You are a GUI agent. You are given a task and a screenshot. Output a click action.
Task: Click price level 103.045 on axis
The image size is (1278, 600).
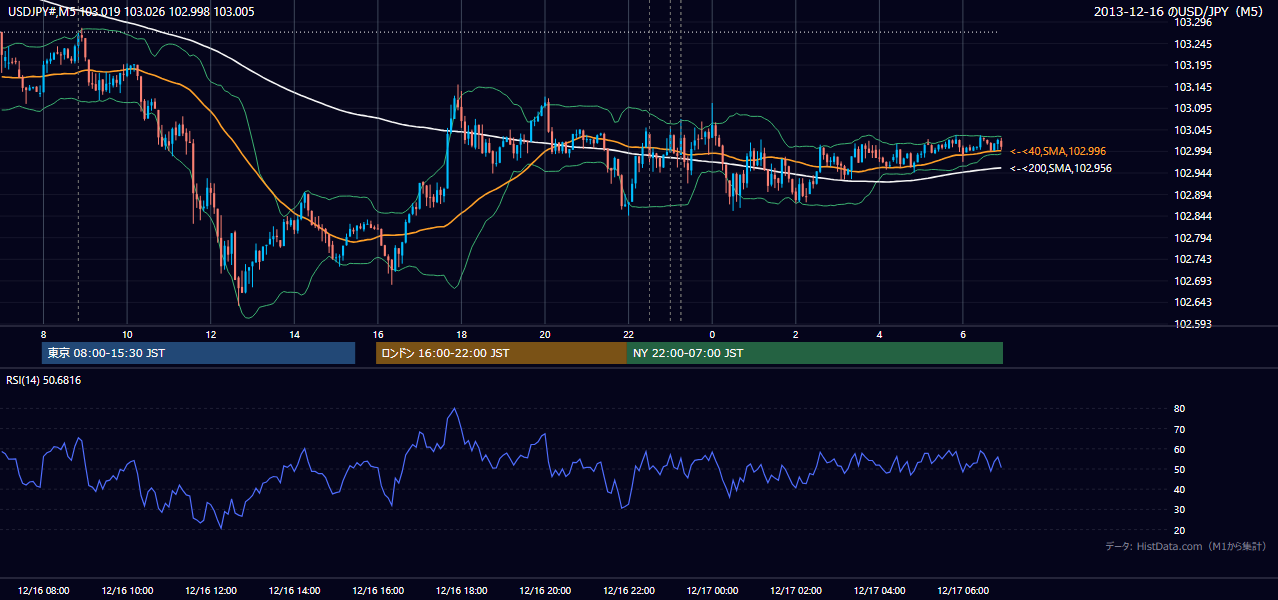click(1192, 130)
